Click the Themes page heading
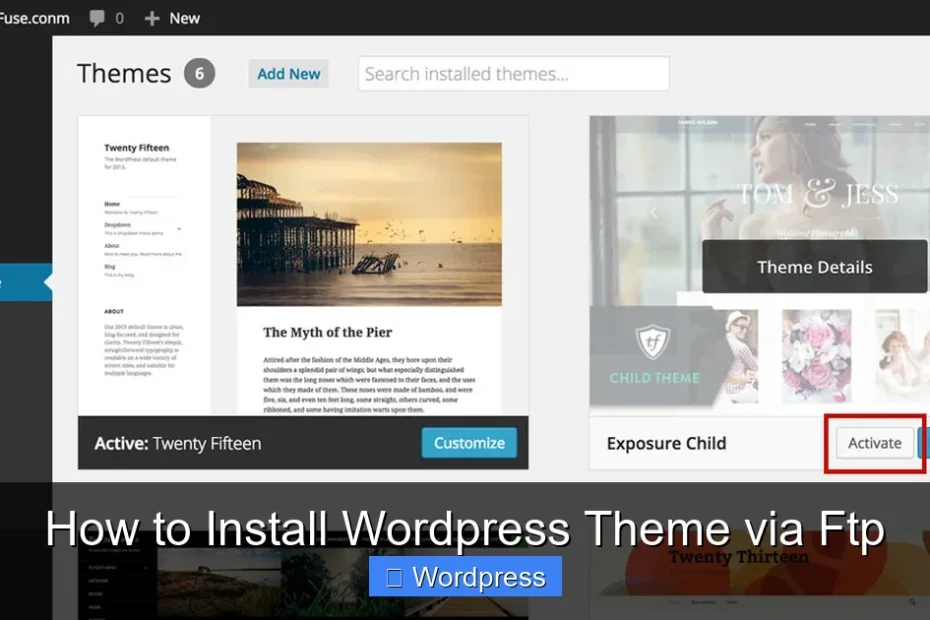 (124, 74)
